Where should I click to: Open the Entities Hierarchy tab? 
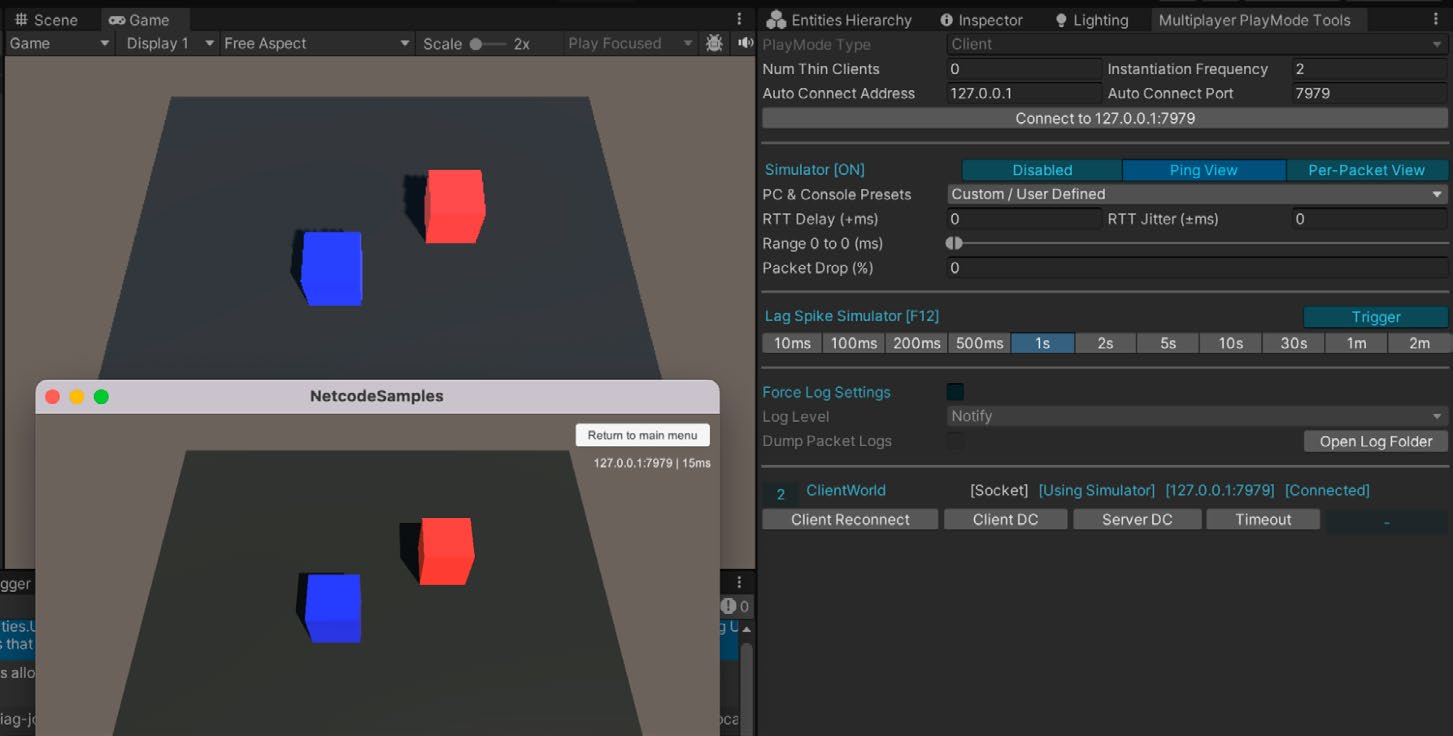coord(840,20)
